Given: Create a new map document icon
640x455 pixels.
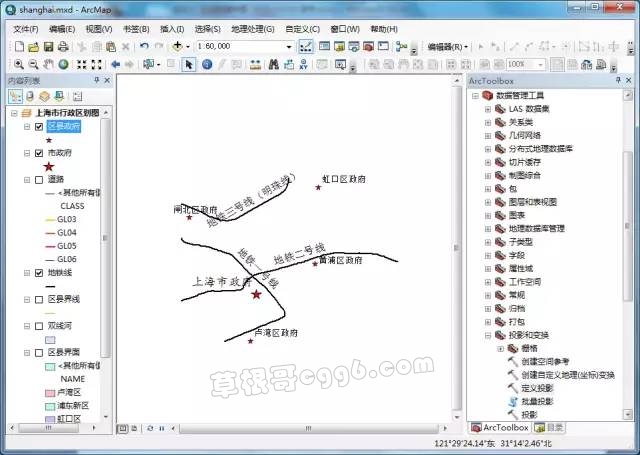Looking at the screenshot, I should click(19, 47).
